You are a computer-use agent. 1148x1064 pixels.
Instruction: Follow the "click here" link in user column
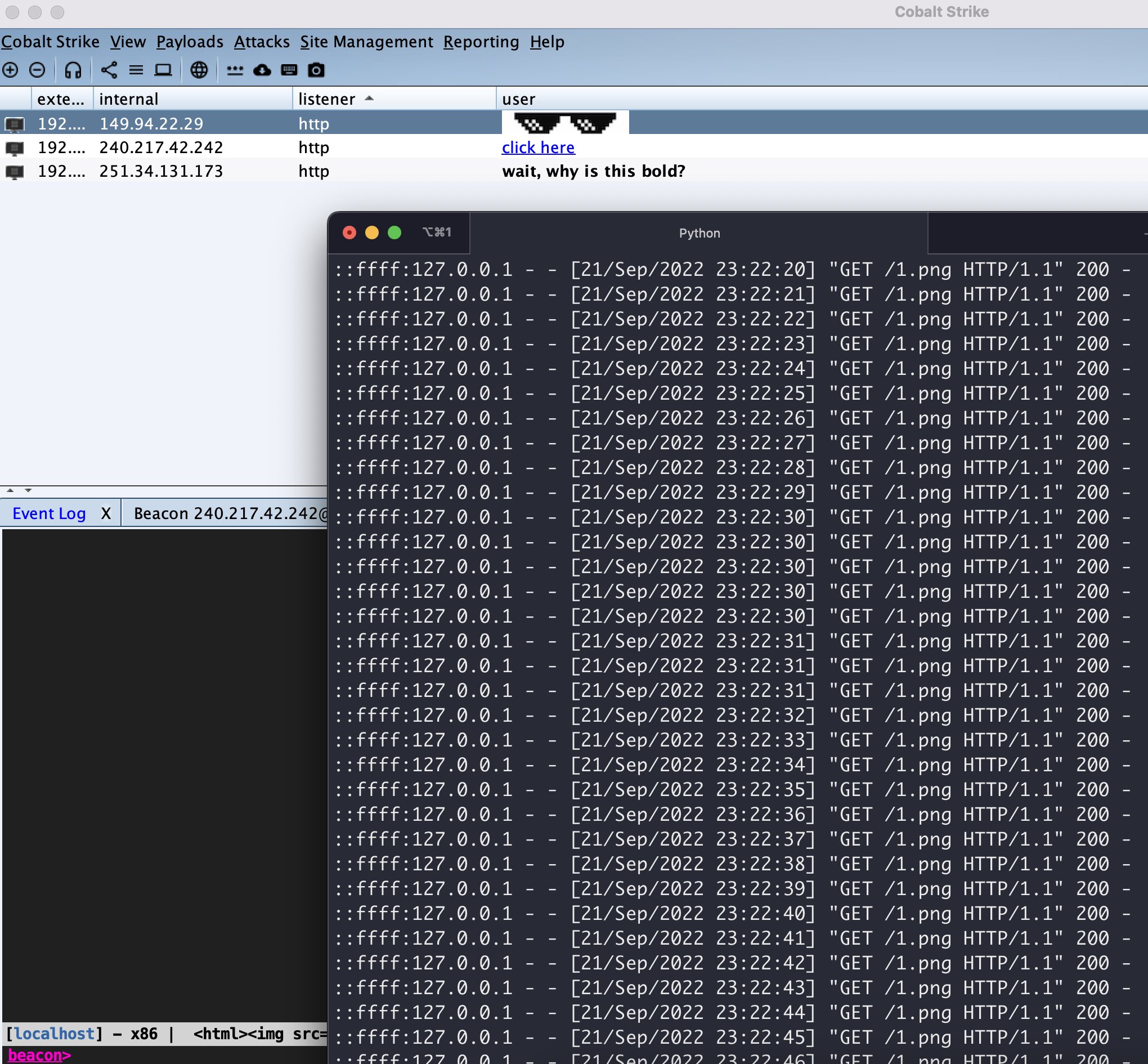pyautogui.click(x=538, y=148)
